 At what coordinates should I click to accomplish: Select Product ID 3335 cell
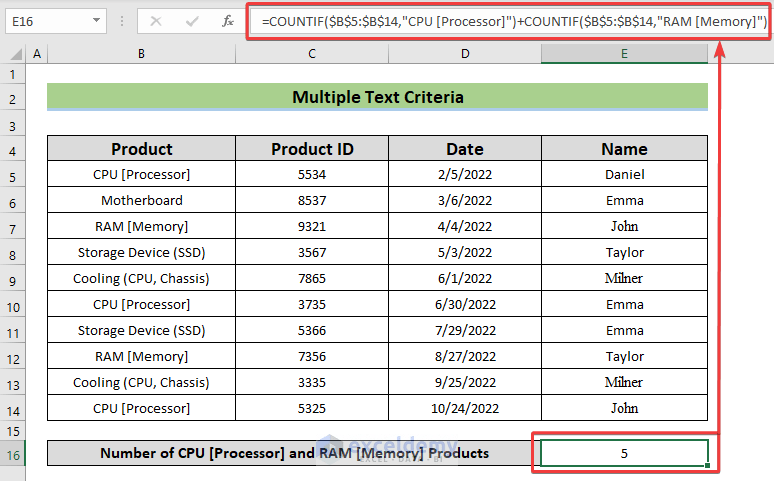click(x=312, y=382)
